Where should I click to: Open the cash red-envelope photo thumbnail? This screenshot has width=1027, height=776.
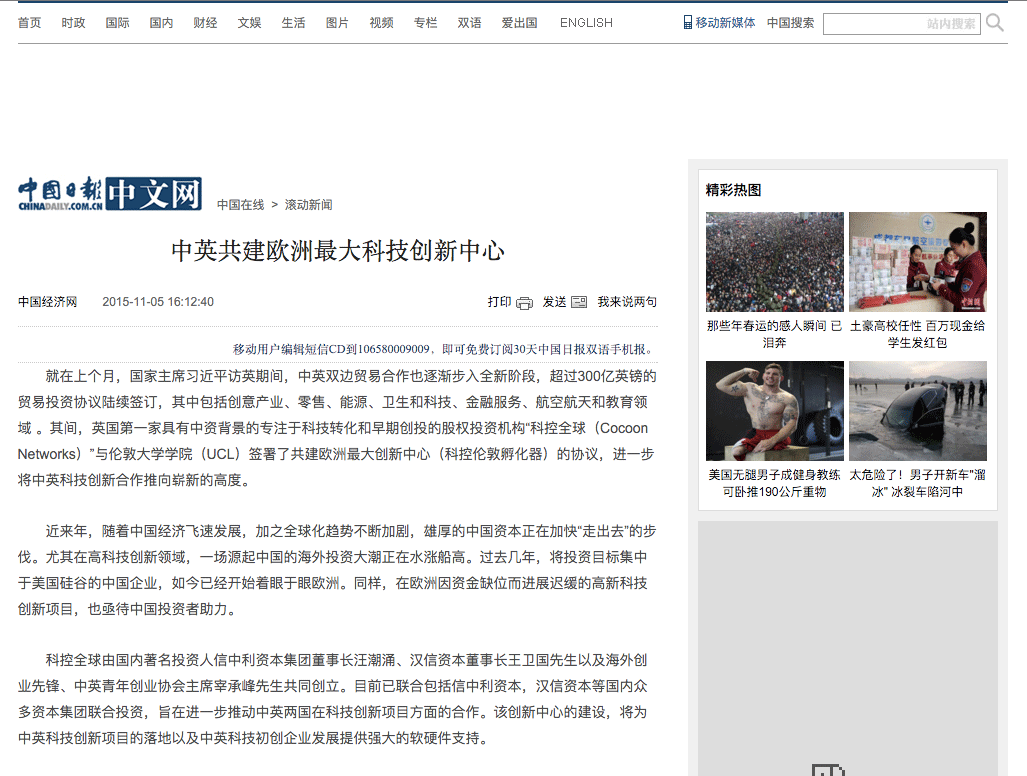917,262
